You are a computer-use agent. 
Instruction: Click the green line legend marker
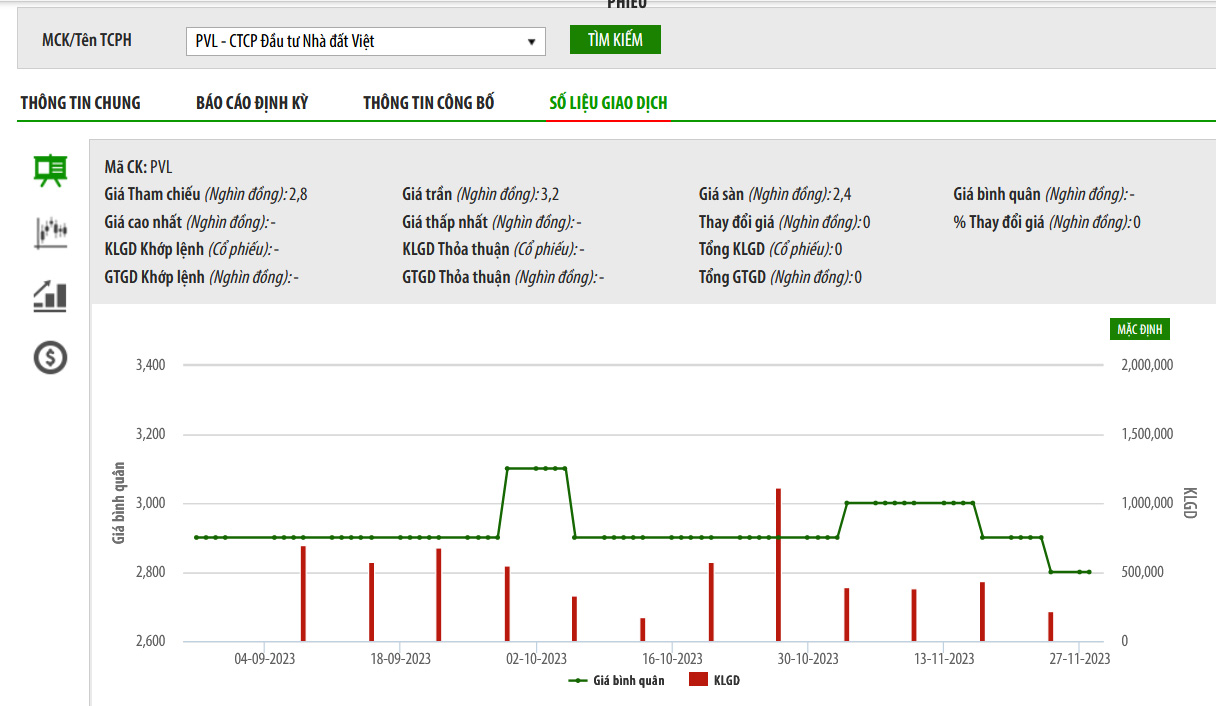click(578, 680)
